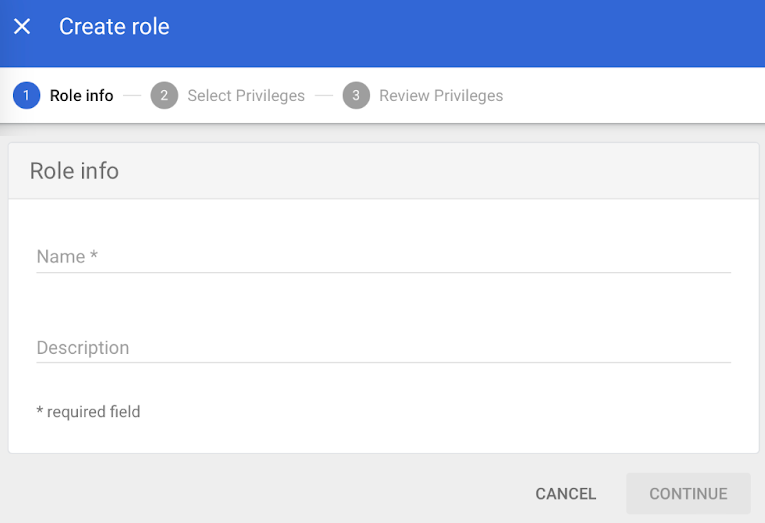Jump to the Review Privileges step label
Viewport: 765px width, 523px height.
pyautogui.click(x=440, y=96)
